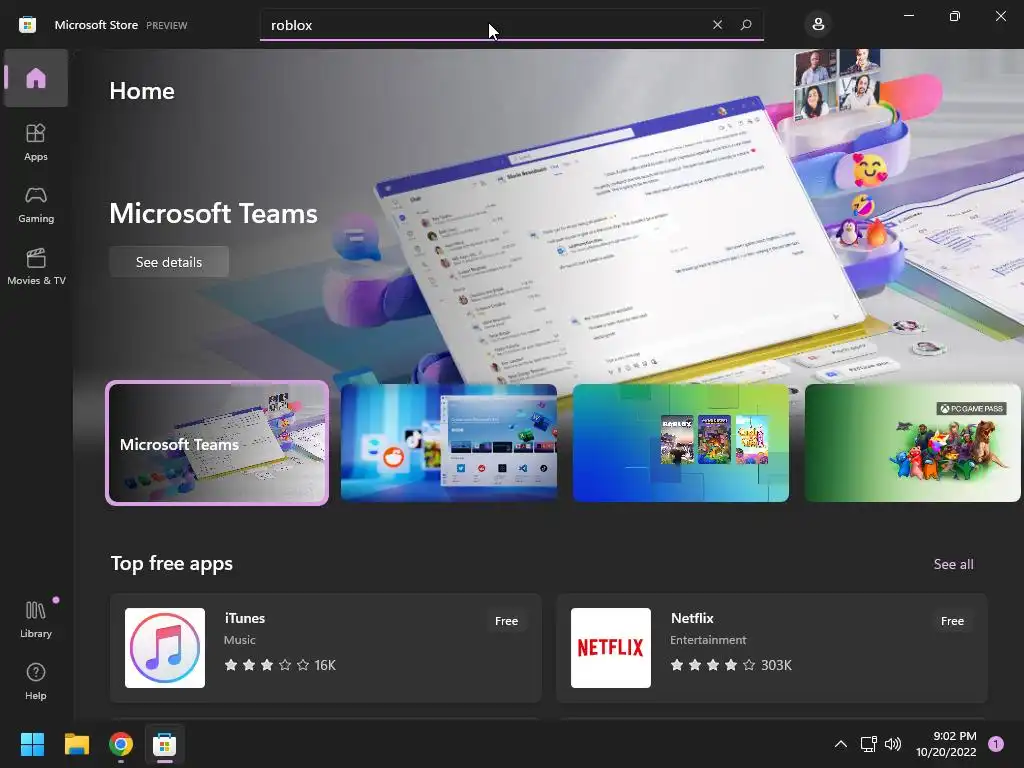Click Free button for Netflix

pyautogui.click(x=952, y=621)
